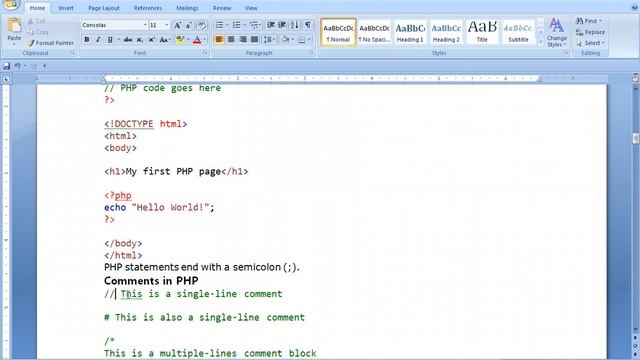640x360 pixels.
Task: Click the Bullets list icon
Action: [219, 25]
